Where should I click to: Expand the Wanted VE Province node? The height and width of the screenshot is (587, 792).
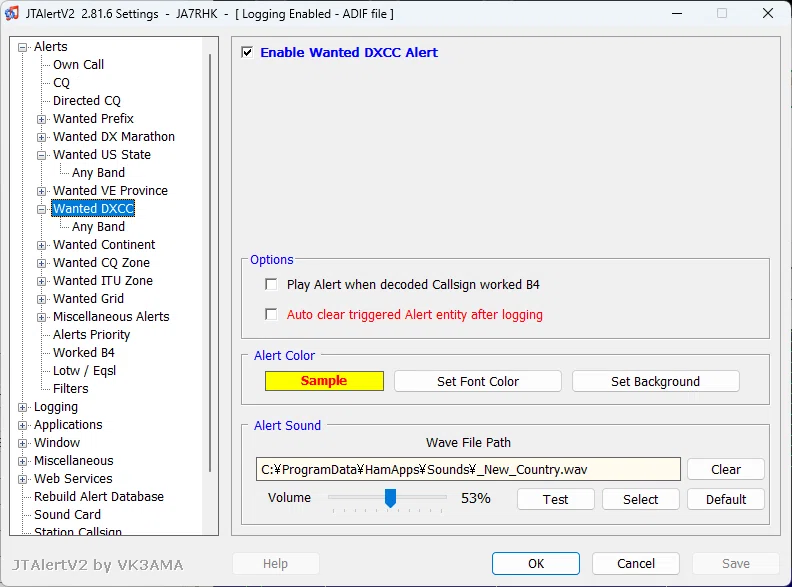tap(41, 191)
